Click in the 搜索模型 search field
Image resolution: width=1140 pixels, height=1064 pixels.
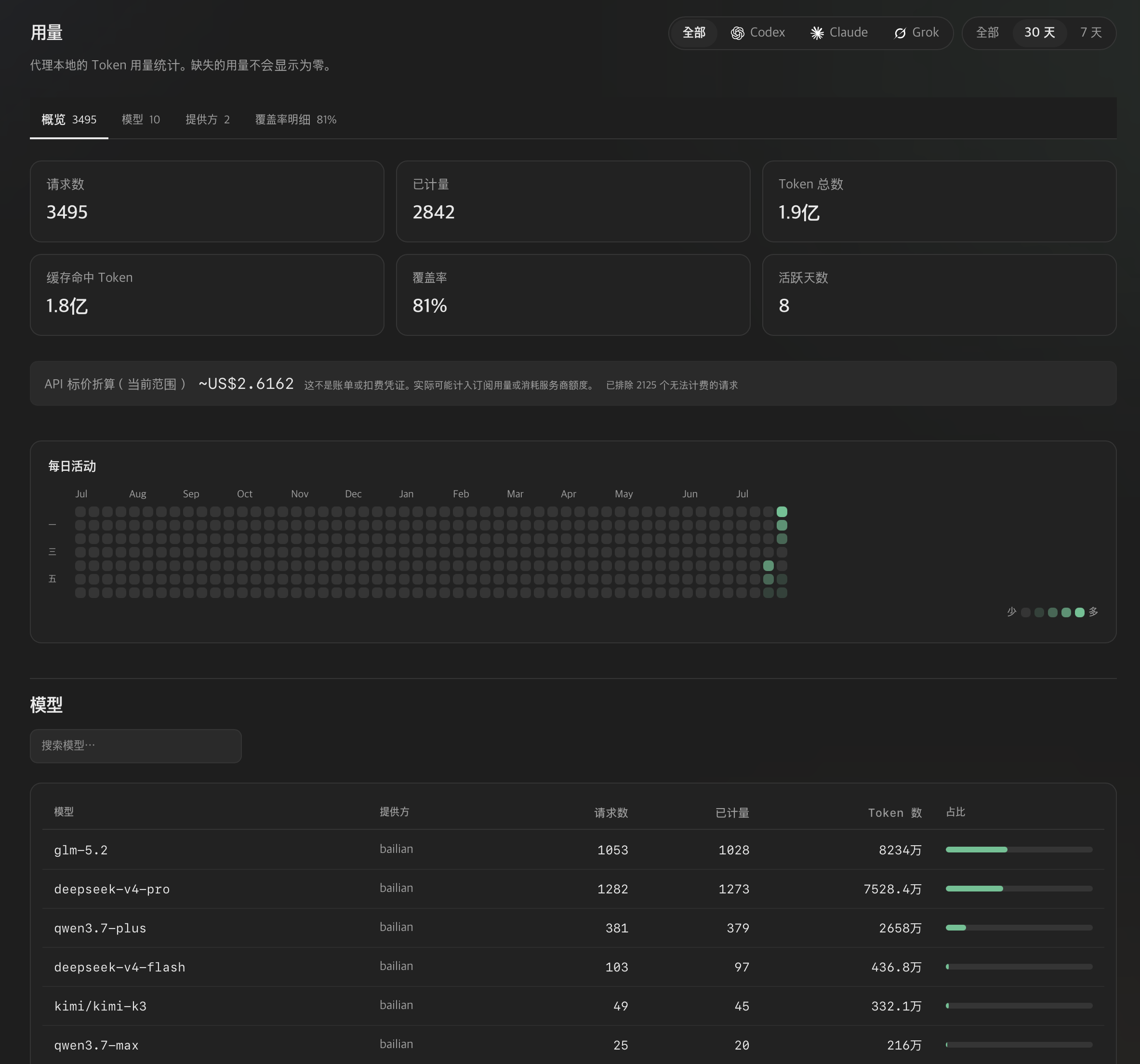[135, 745]
